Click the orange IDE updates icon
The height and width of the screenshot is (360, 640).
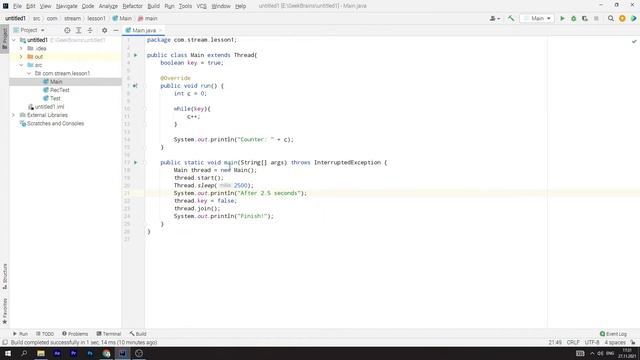622,18
